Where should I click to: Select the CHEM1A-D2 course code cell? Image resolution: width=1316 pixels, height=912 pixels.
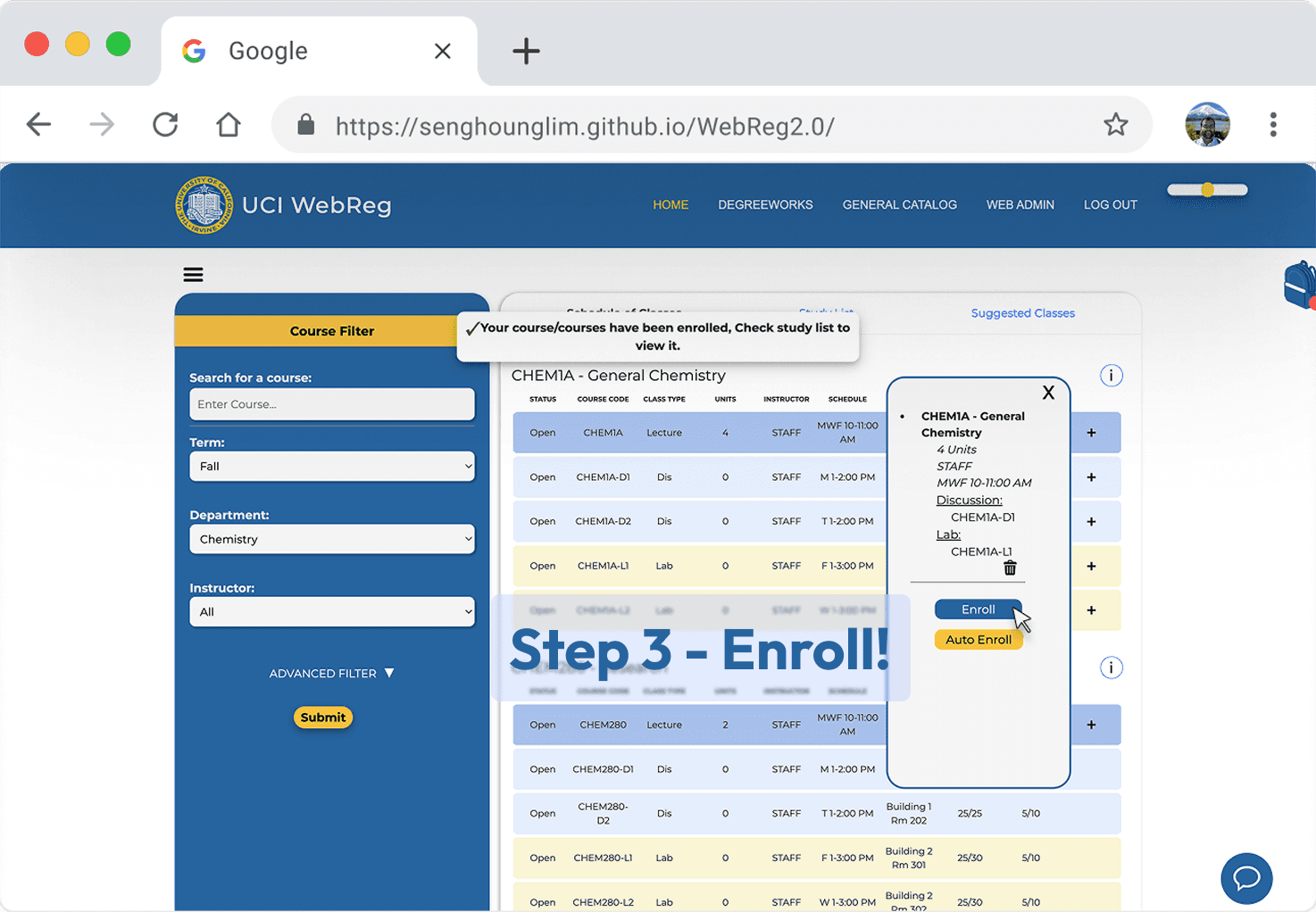[x=604, y=521]
